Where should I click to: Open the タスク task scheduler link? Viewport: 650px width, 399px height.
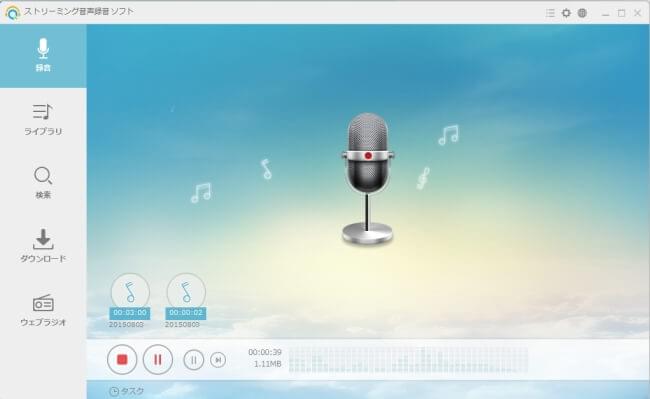[x=126, y=391]
